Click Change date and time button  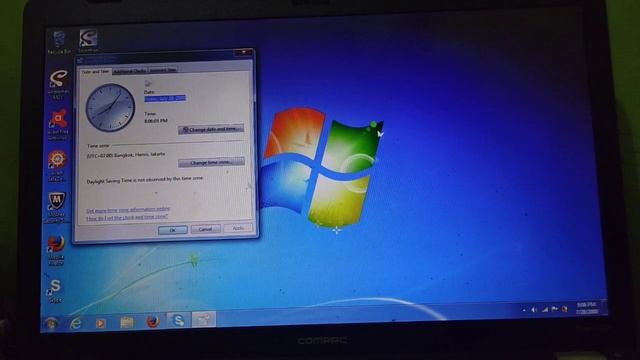211,129
